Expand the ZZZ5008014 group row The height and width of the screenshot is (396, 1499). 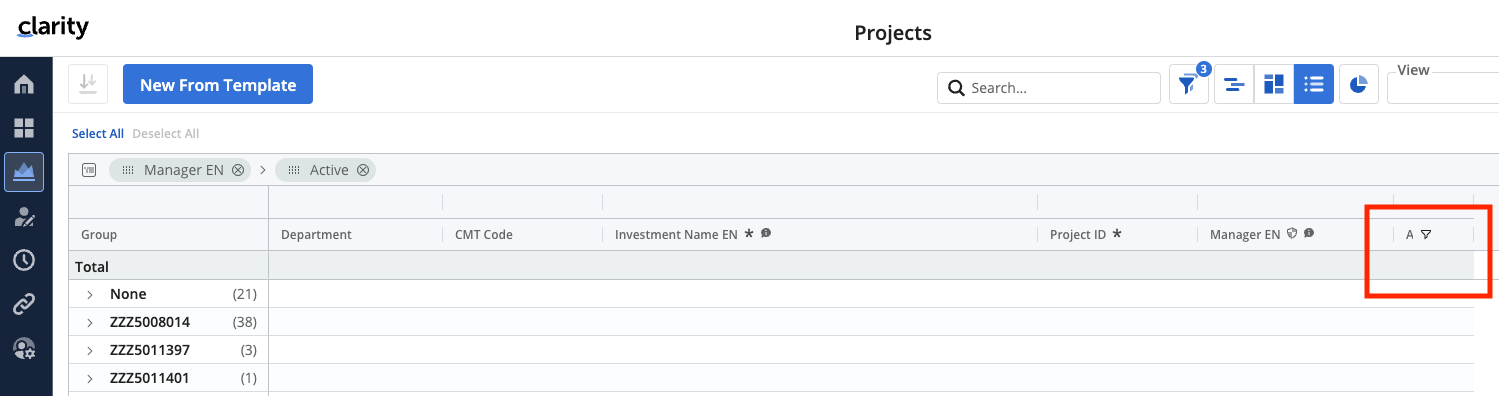[x=90, y=322]
